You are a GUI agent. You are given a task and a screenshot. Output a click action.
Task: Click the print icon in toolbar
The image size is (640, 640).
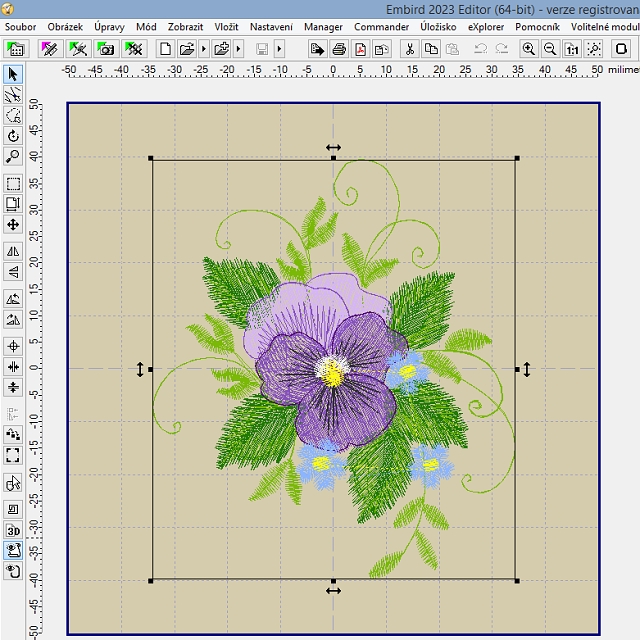(339, 48)
